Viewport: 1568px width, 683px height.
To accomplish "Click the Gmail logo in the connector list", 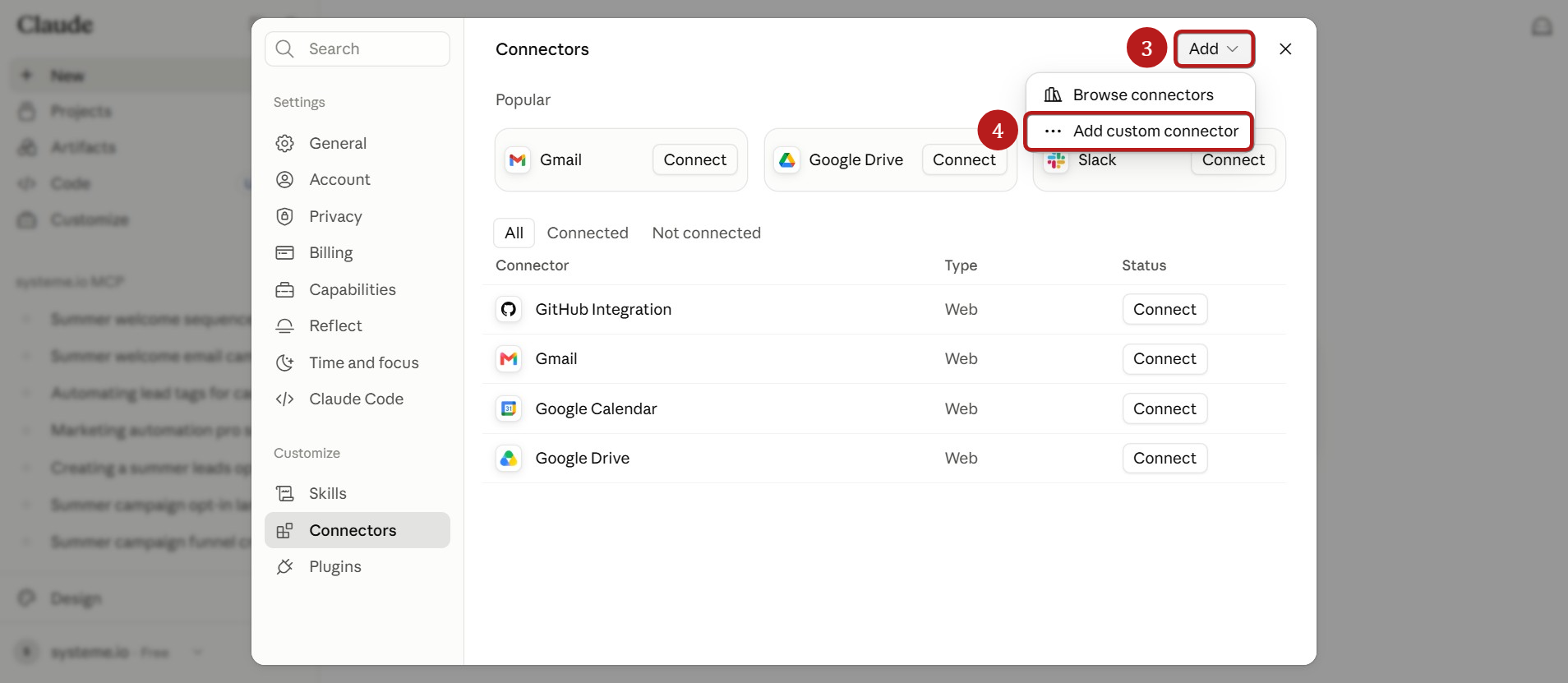I will click(509, 358).
